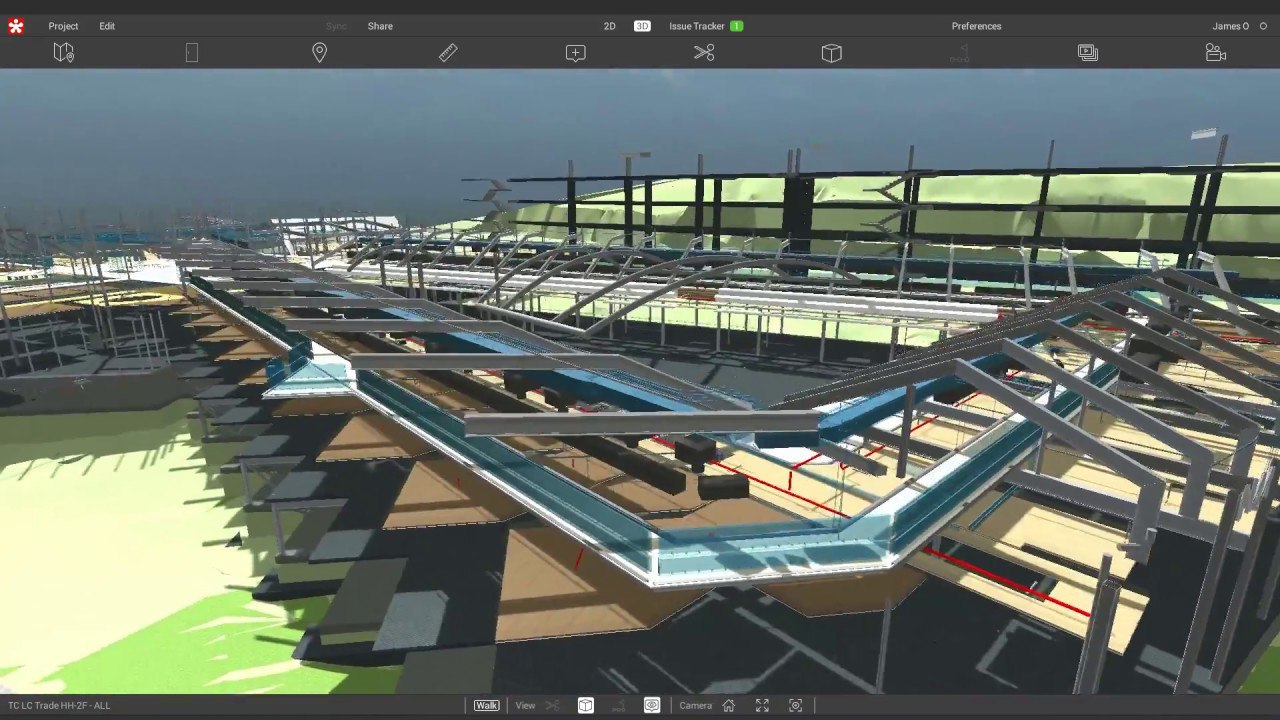
Task: Open the video camera recording tool
Action: pos(1216,53)
